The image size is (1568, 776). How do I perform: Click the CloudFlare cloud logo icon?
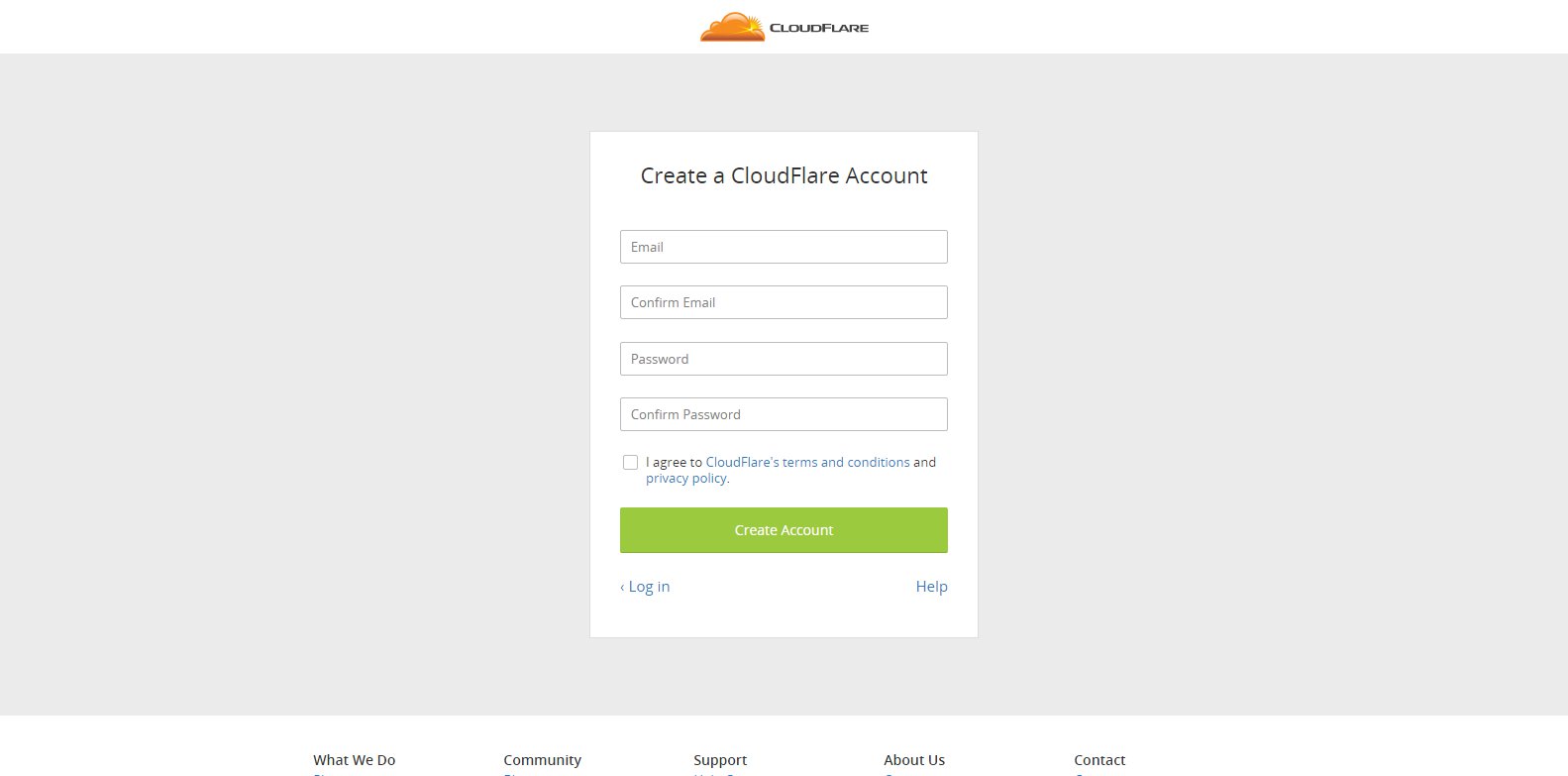(733, 27)
